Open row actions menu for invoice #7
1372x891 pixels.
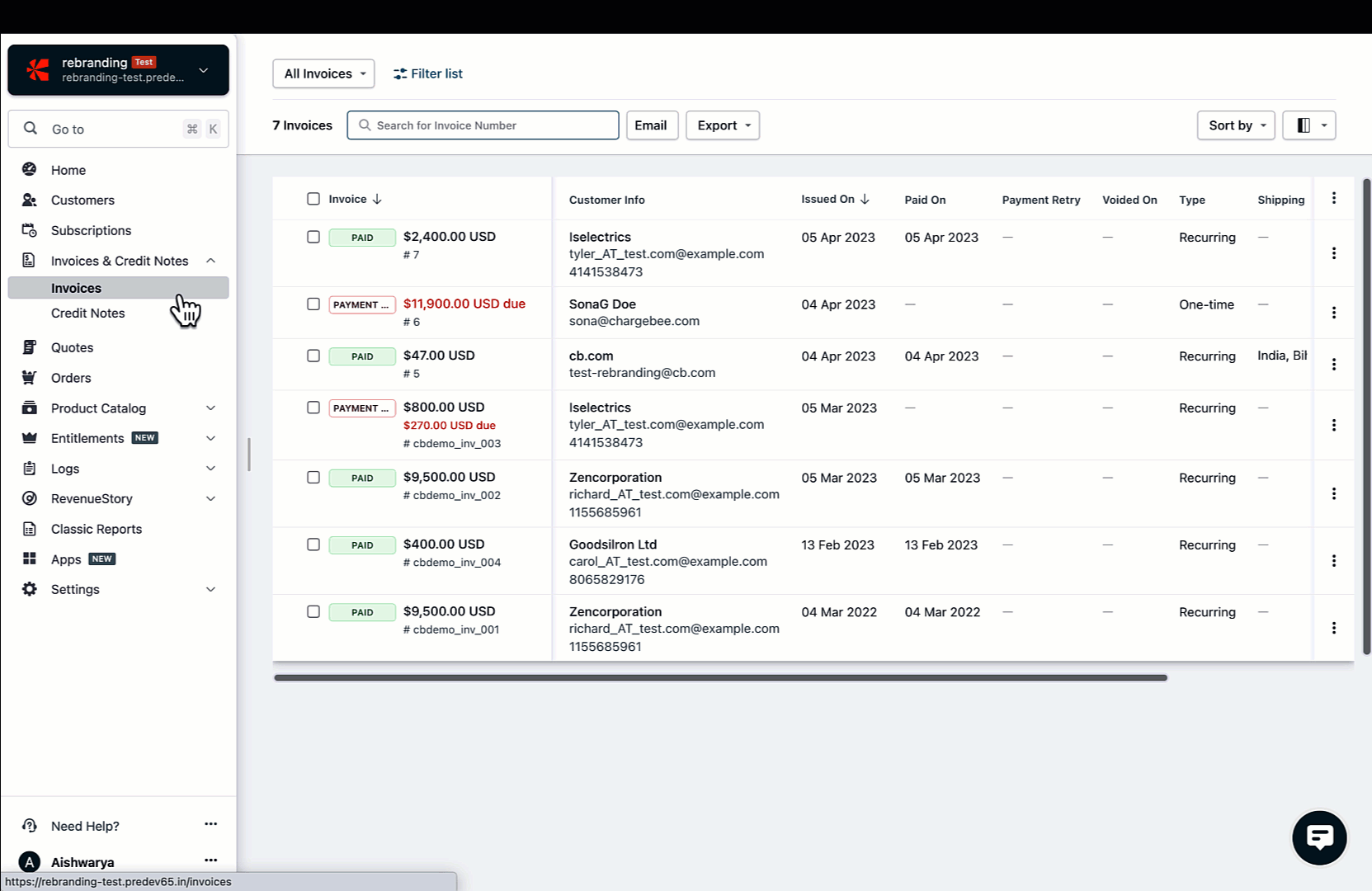[1333, 253]
